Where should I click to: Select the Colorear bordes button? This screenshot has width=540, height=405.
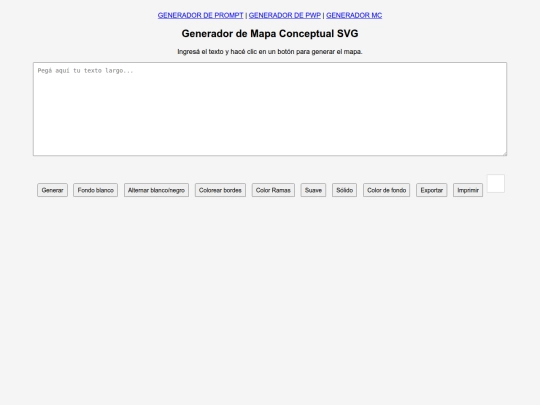point(220,190)
